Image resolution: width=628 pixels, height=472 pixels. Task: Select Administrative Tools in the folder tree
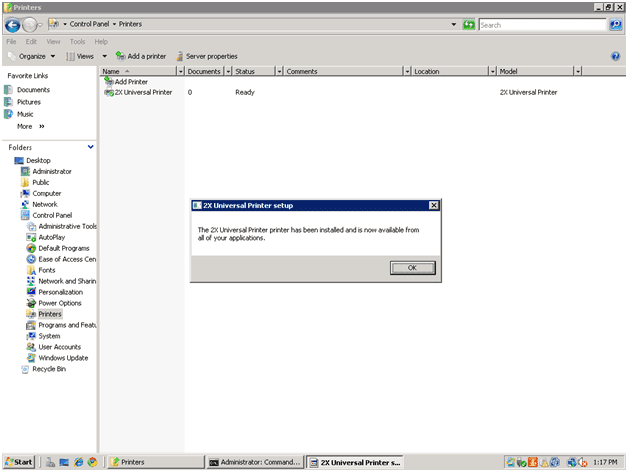[x=67, y=226]
